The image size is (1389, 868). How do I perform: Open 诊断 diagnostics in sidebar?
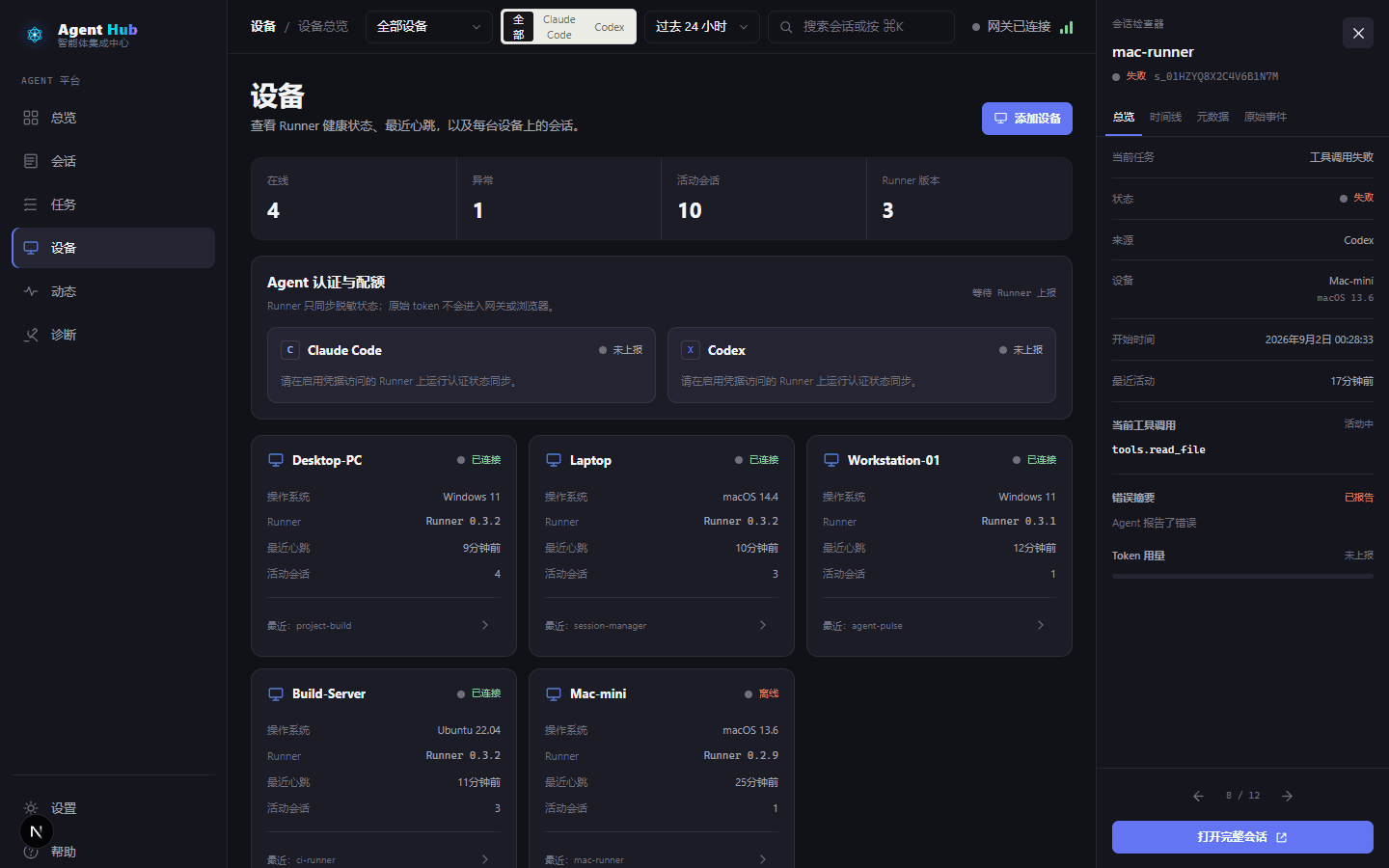point(113,335)
